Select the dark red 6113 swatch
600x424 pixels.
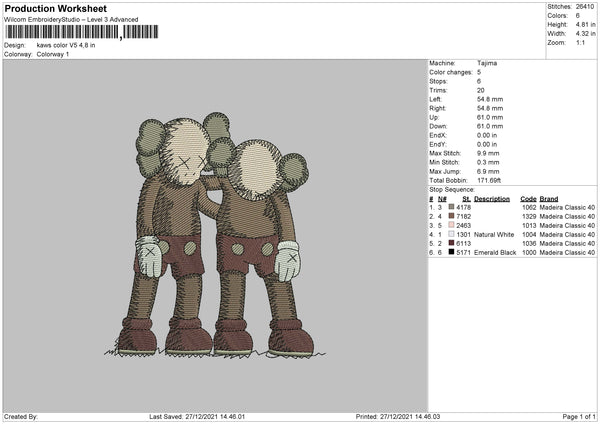click(451, 243)
